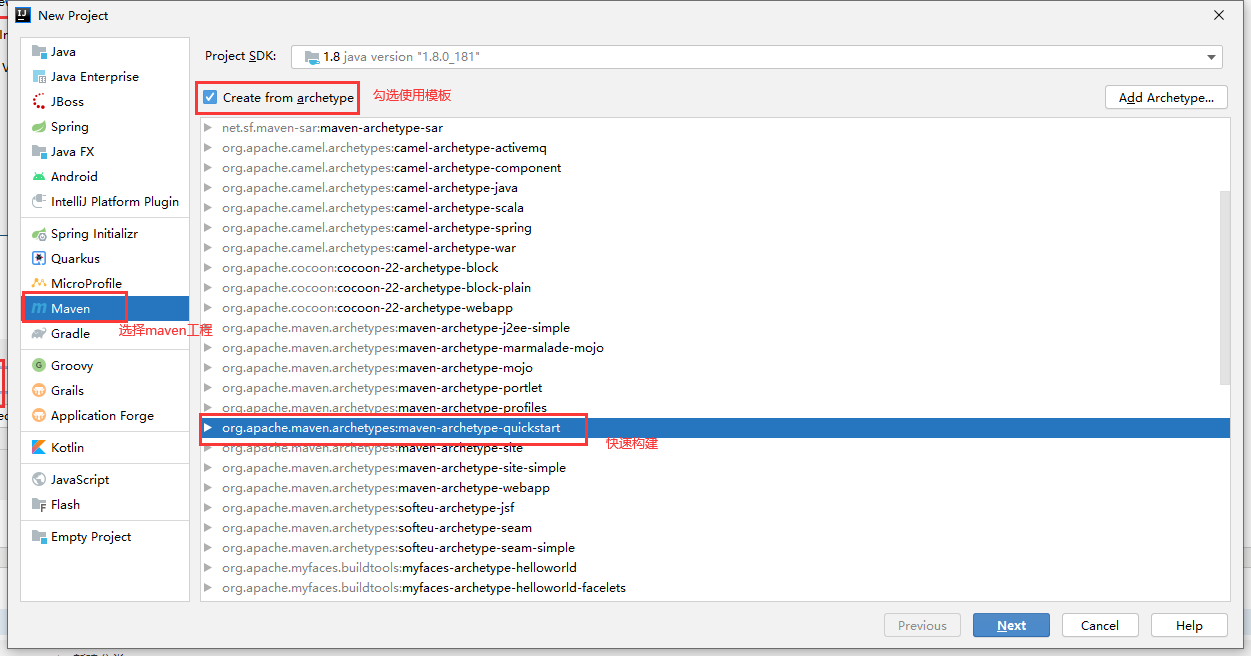Select maven-archetype-profiles row

715,408
